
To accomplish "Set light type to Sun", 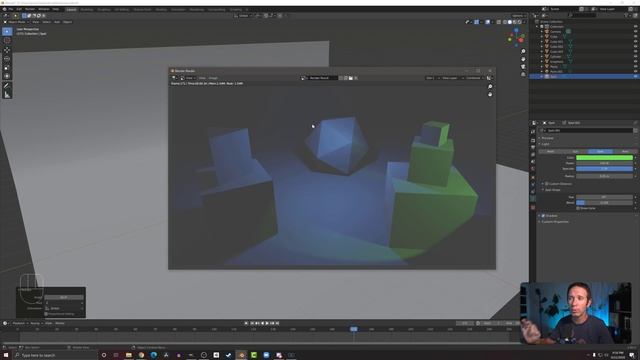I will [575, 151].
